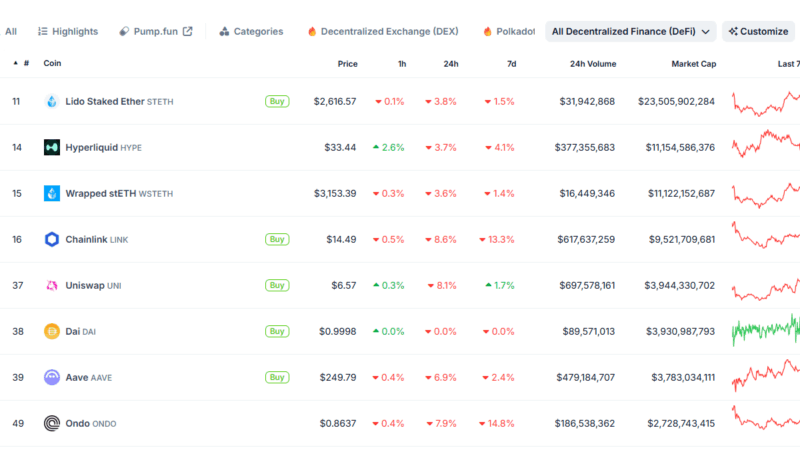Click the Lido price $2,616.57
Viewport: 800px width, 450px height.
335,102
